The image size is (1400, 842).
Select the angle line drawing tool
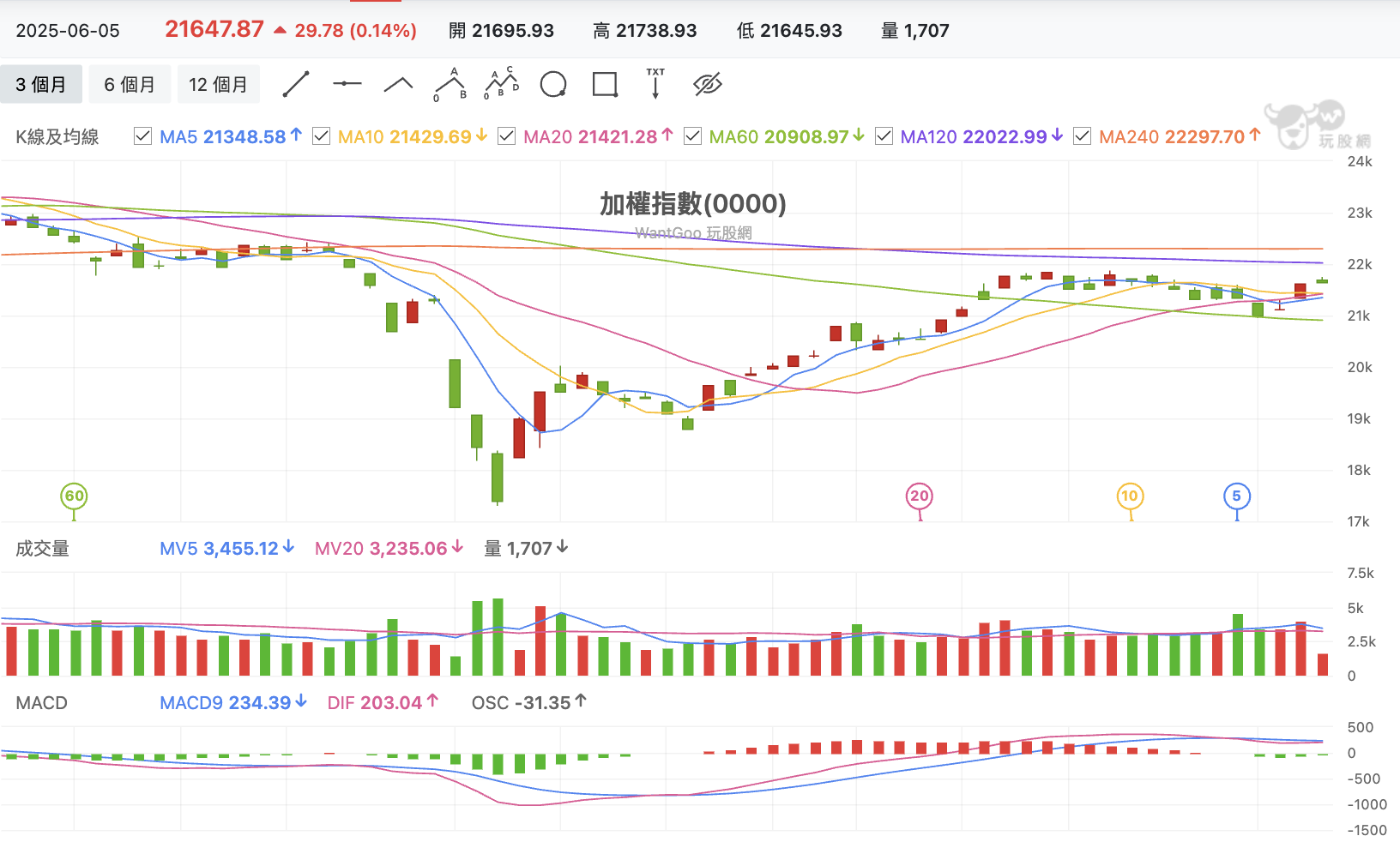[x=398, y=84]
